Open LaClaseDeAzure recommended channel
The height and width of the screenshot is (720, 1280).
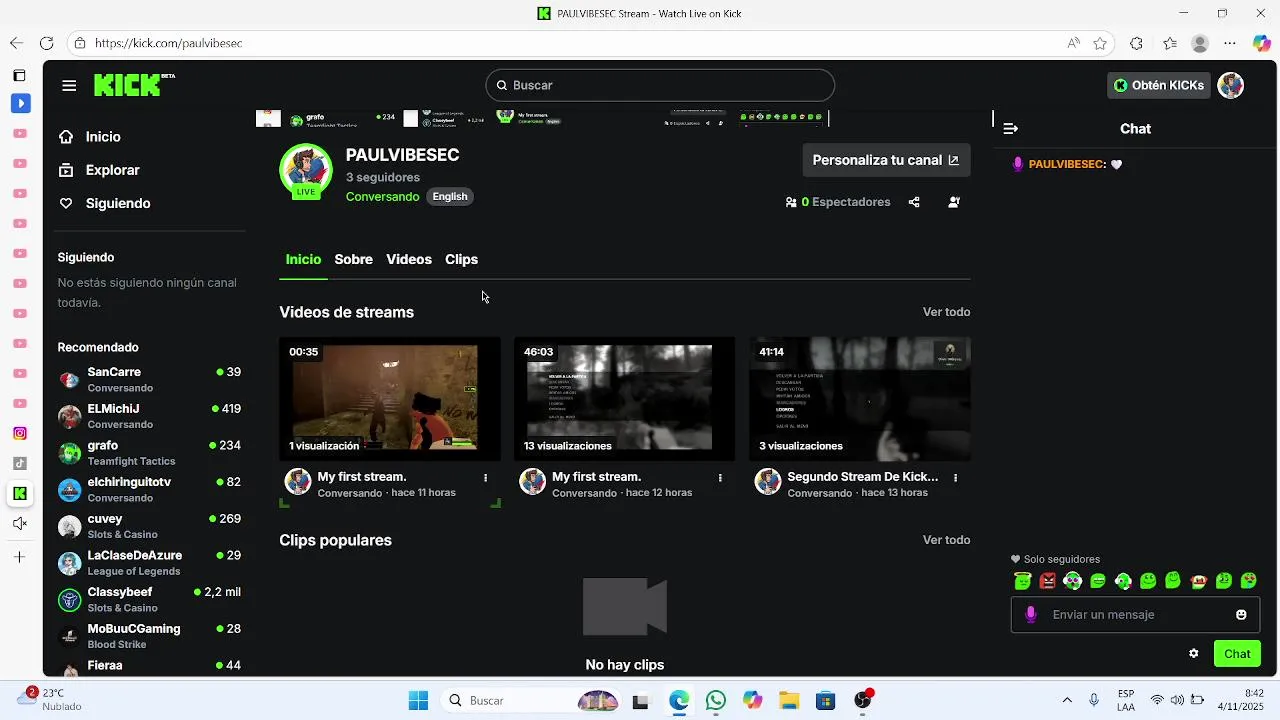pos(149,563)
